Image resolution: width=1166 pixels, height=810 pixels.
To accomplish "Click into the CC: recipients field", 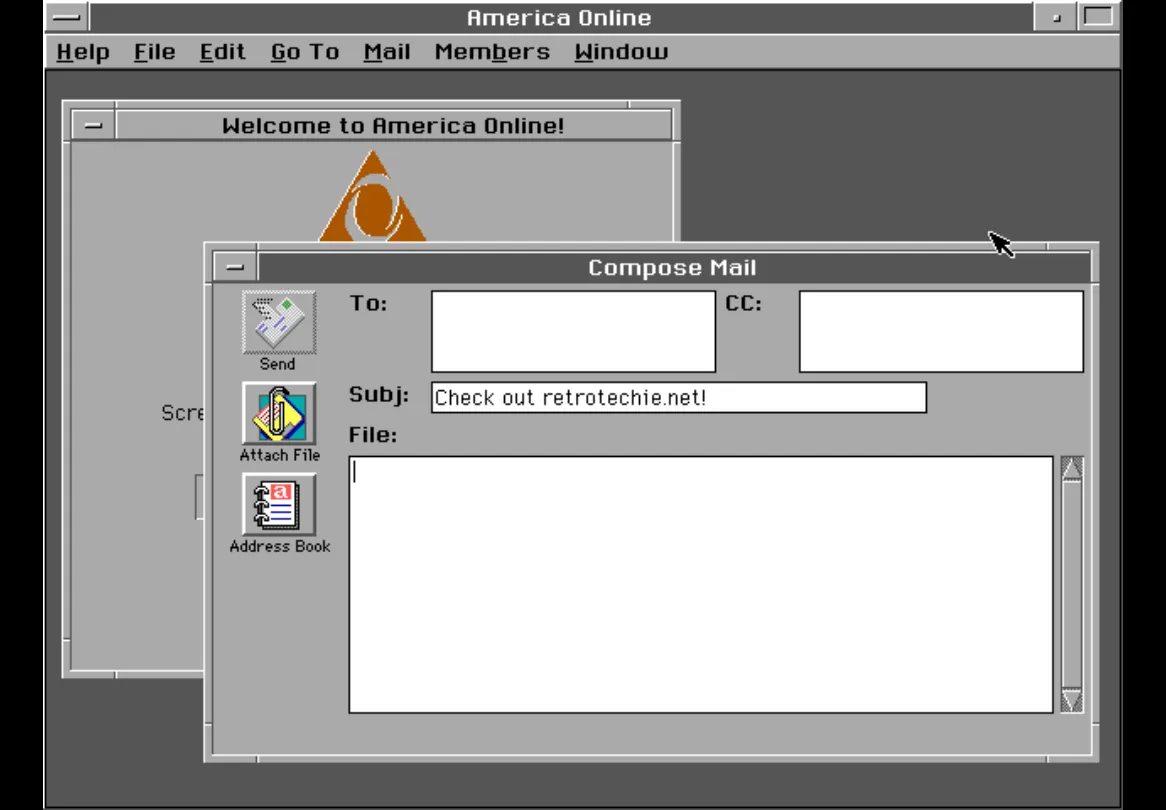I will click(941, 331).
